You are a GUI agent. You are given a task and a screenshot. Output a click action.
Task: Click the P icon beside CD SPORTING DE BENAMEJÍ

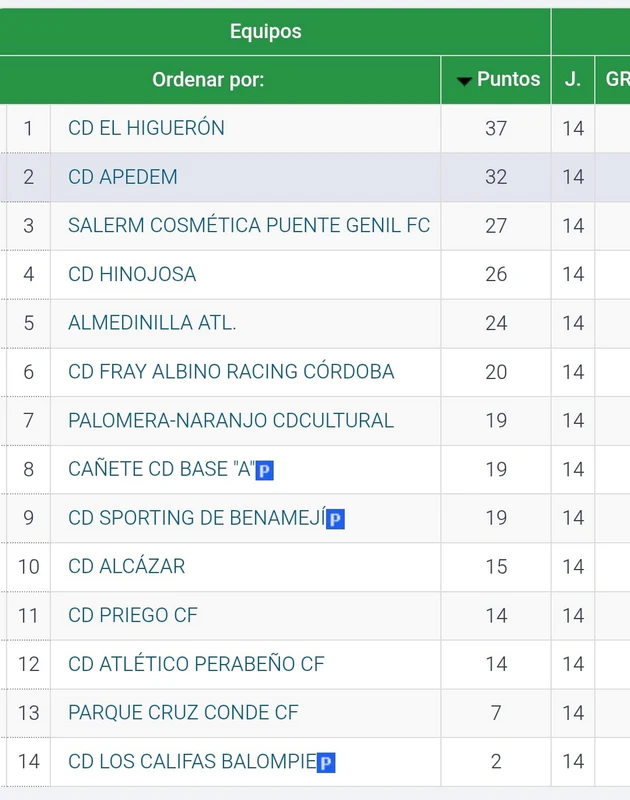click(336, 519)
